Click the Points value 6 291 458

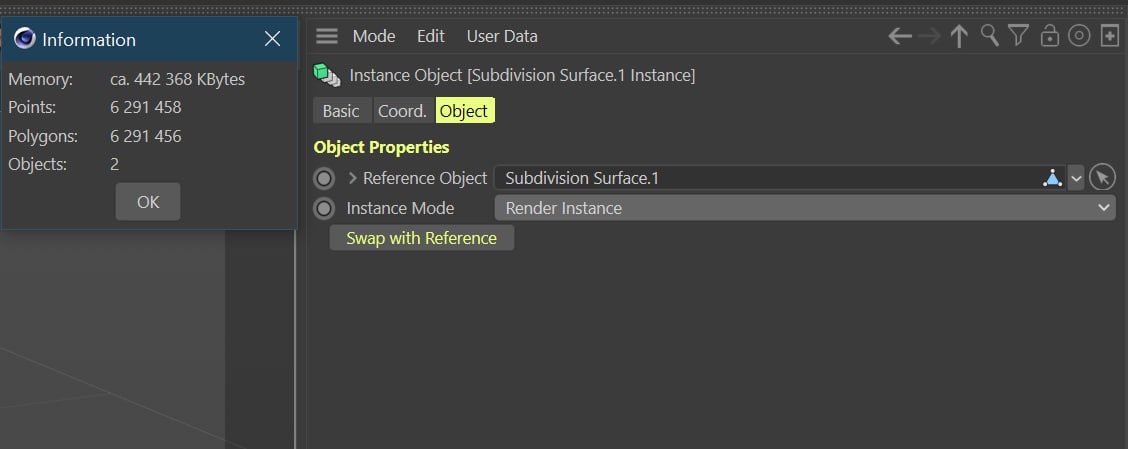pos(146,108)
